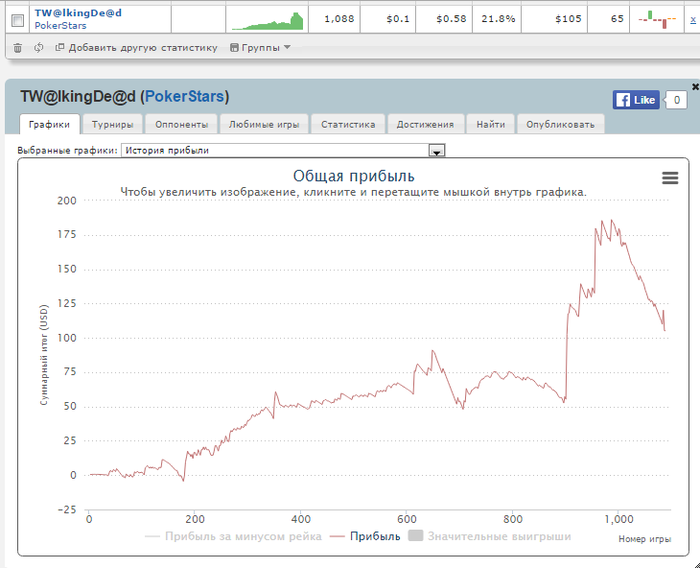700x568 pixels.
Task: Click Добавить другую статистику
Action: 136,48
